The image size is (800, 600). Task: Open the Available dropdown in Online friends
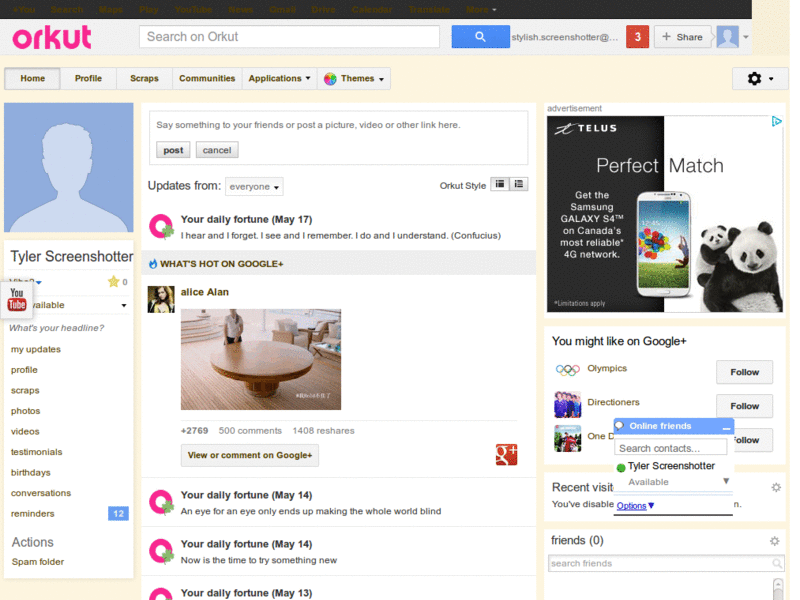726,481
